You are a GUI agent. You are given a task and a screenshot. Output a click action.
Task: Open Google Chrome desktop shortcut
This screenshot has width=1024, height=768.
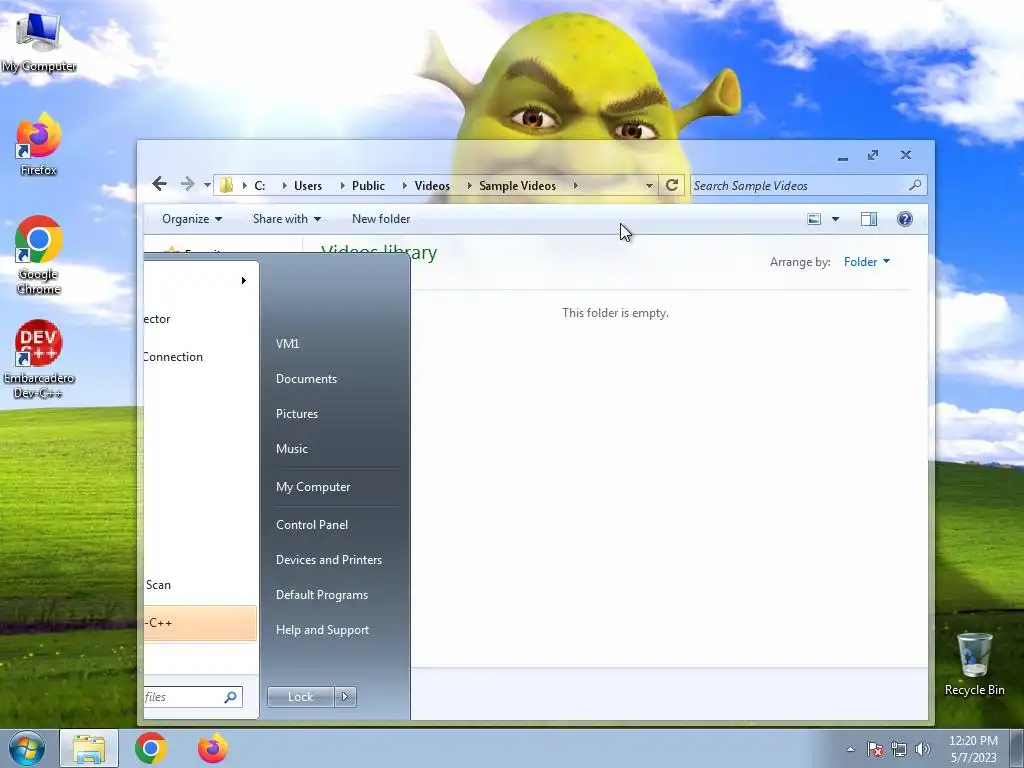39,255
